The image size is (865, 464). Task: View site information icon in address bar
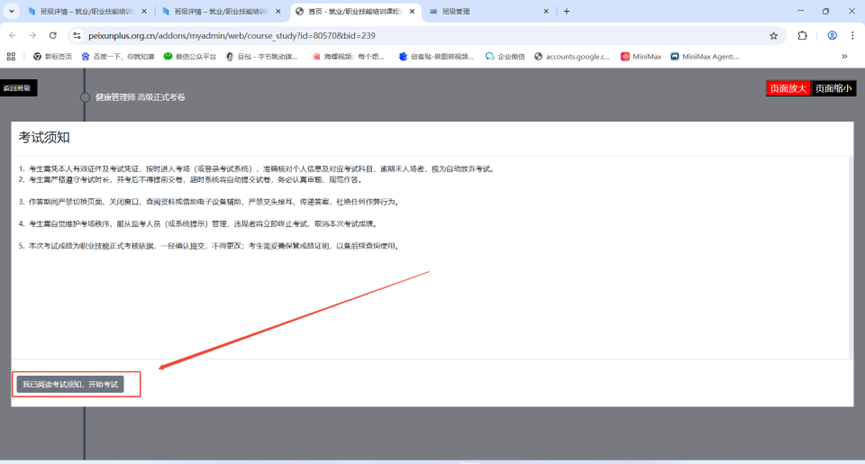click(77, 35)
